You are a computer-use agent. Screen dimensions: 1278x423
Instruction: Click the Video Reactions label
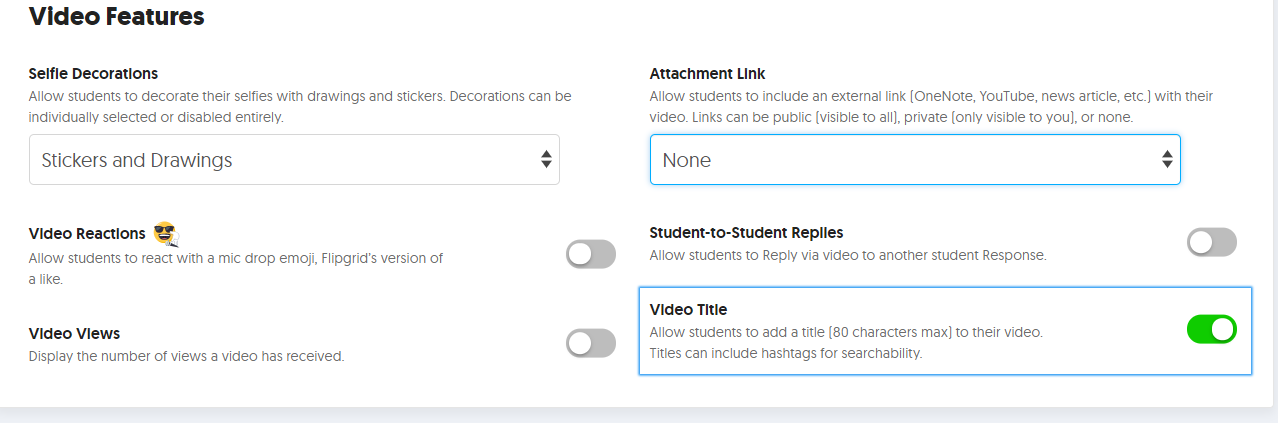pos(87,234)
